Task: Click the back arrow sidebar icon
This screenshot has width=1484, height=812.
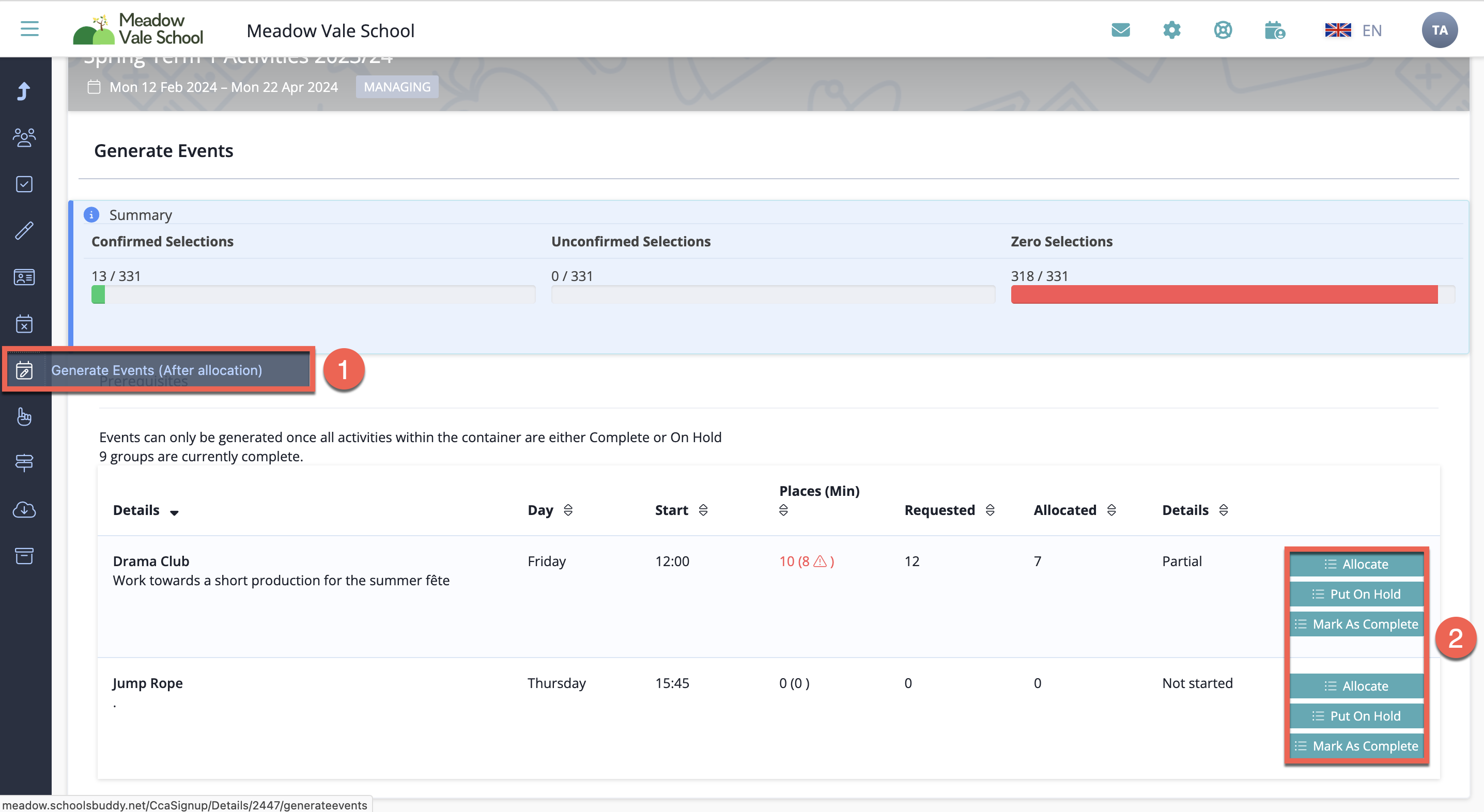Action: tap(24, 91)
